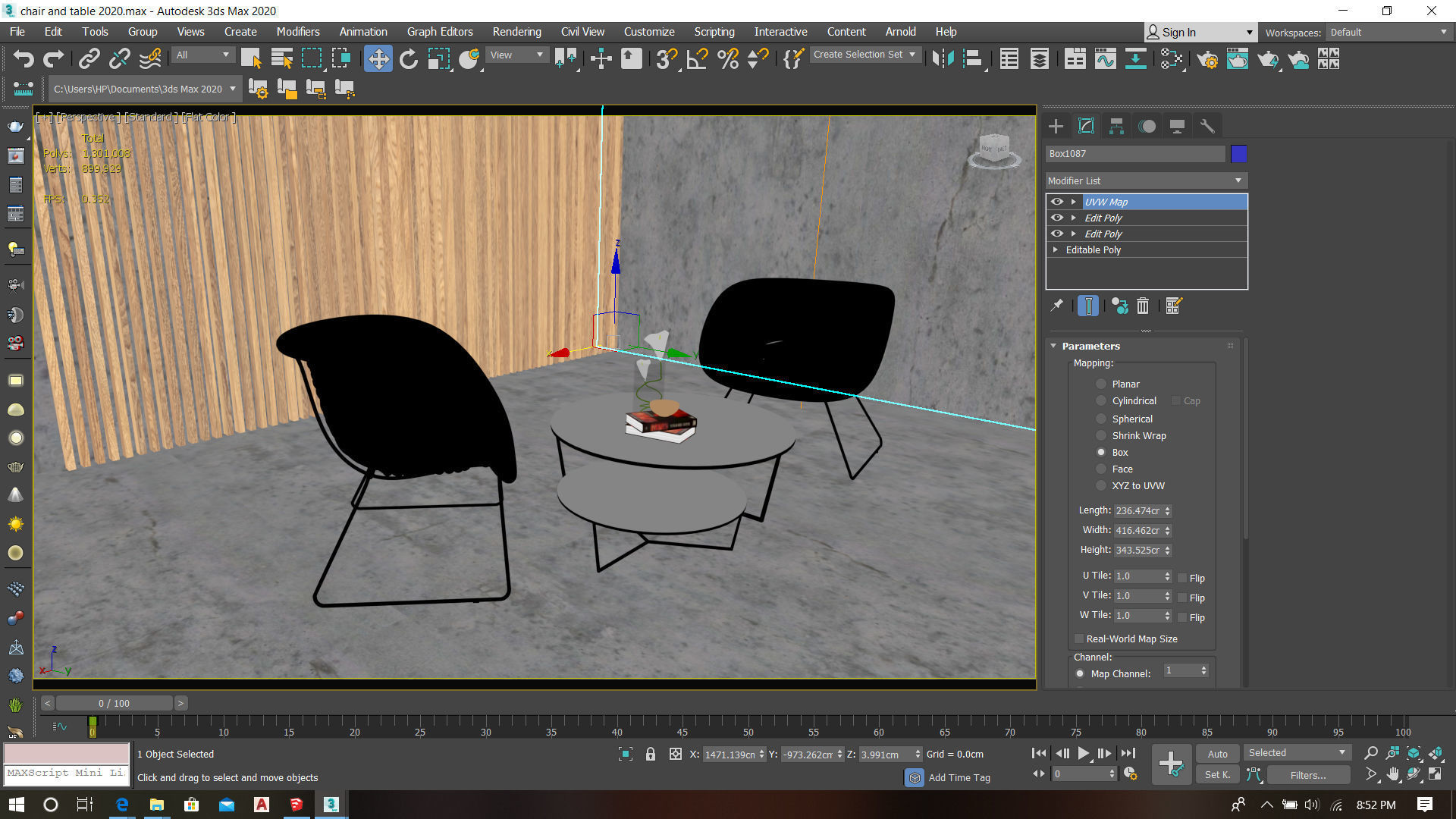Open the Display panel tab

click(1177, 126)
